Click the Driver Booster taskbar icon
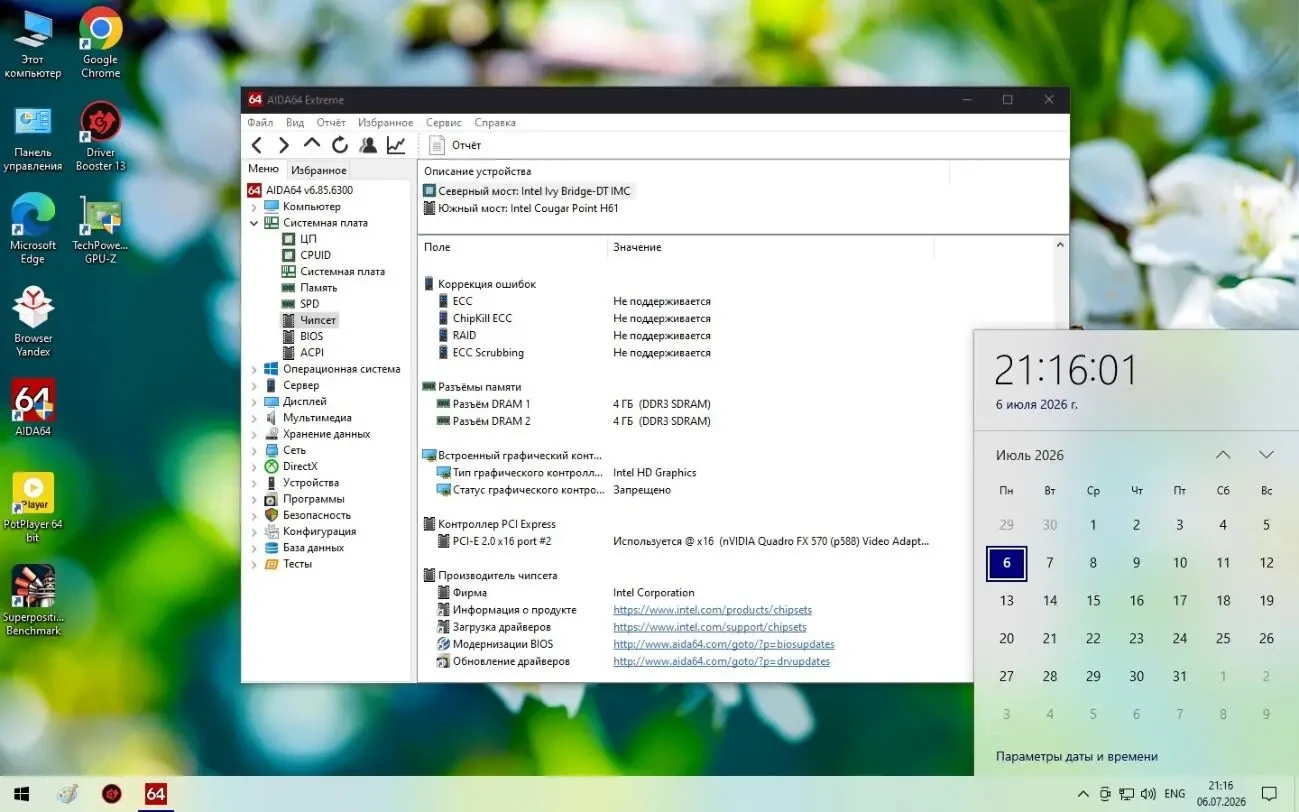The image size is (1299, 812). [x=111, y=794]
